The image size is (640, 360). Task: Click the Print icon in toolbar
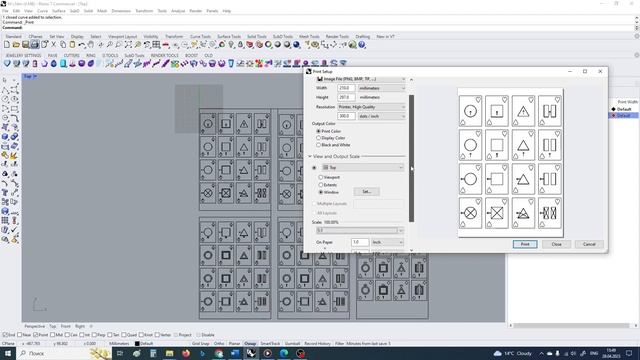click(x=35, y=44)
